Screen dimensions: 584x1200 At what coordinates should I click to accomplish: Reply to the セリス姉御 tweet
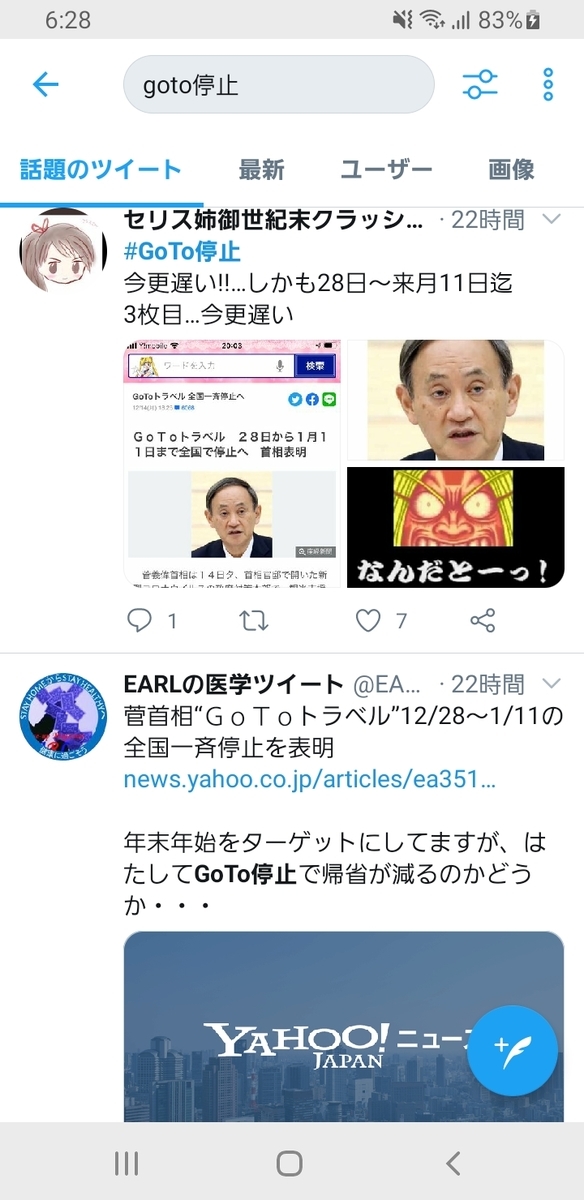(140, 621)
